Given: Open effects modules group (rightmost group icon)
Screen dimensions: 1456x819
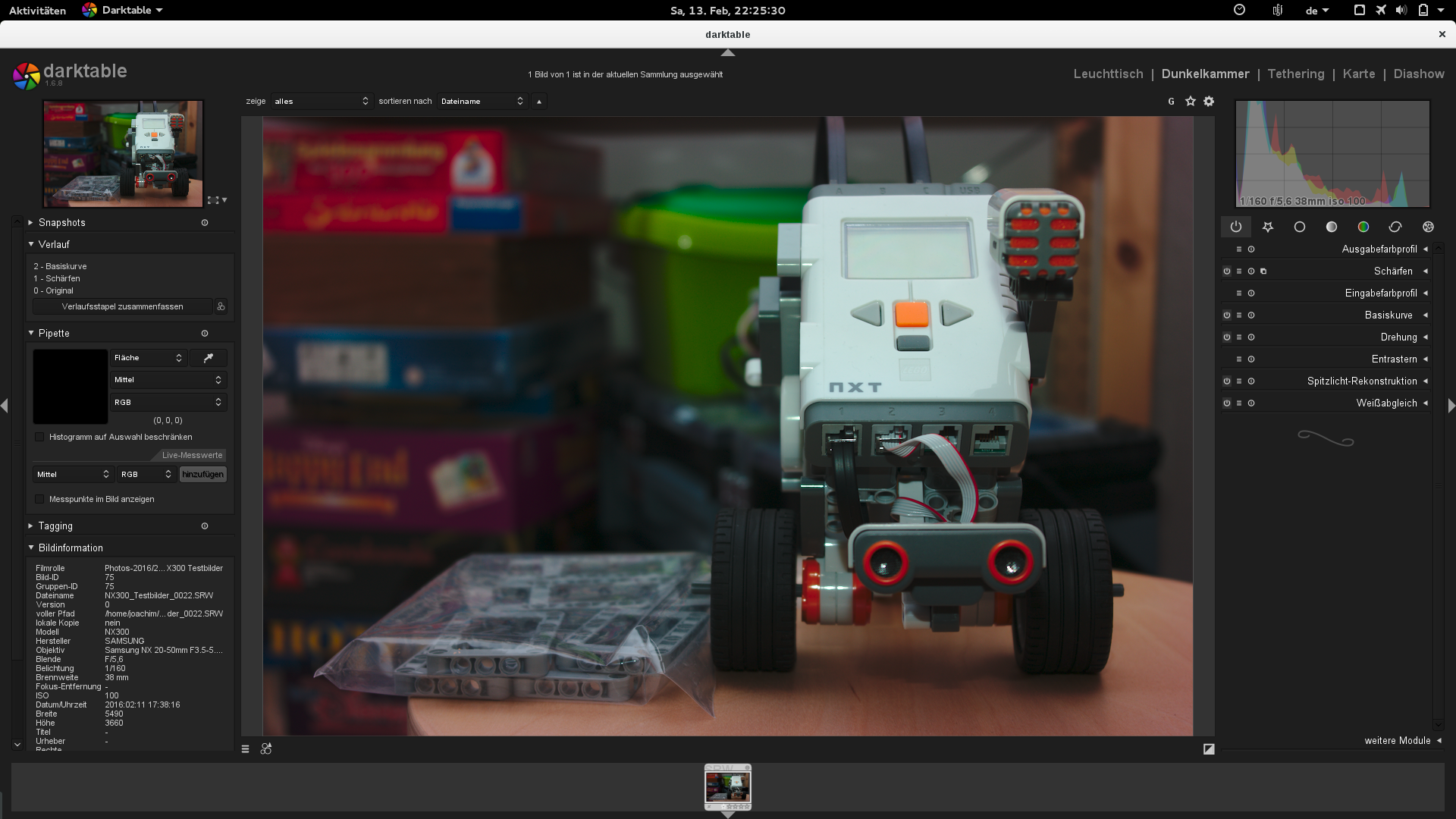Looking at the screenshot, I should [x=1429, y=227].
